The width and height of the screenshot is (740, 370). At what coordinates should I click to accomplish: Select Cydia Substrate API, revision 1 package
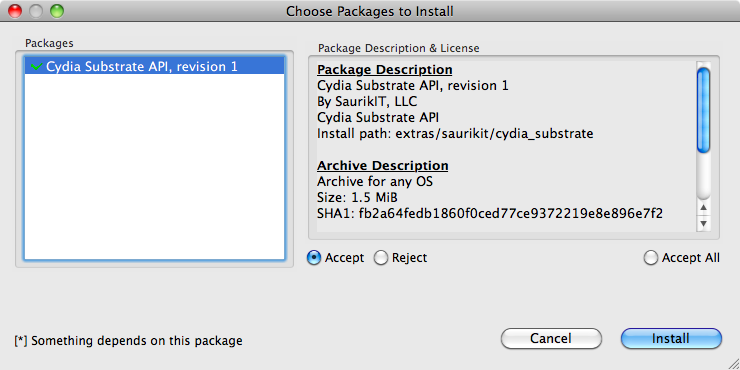tap(154, 67)
